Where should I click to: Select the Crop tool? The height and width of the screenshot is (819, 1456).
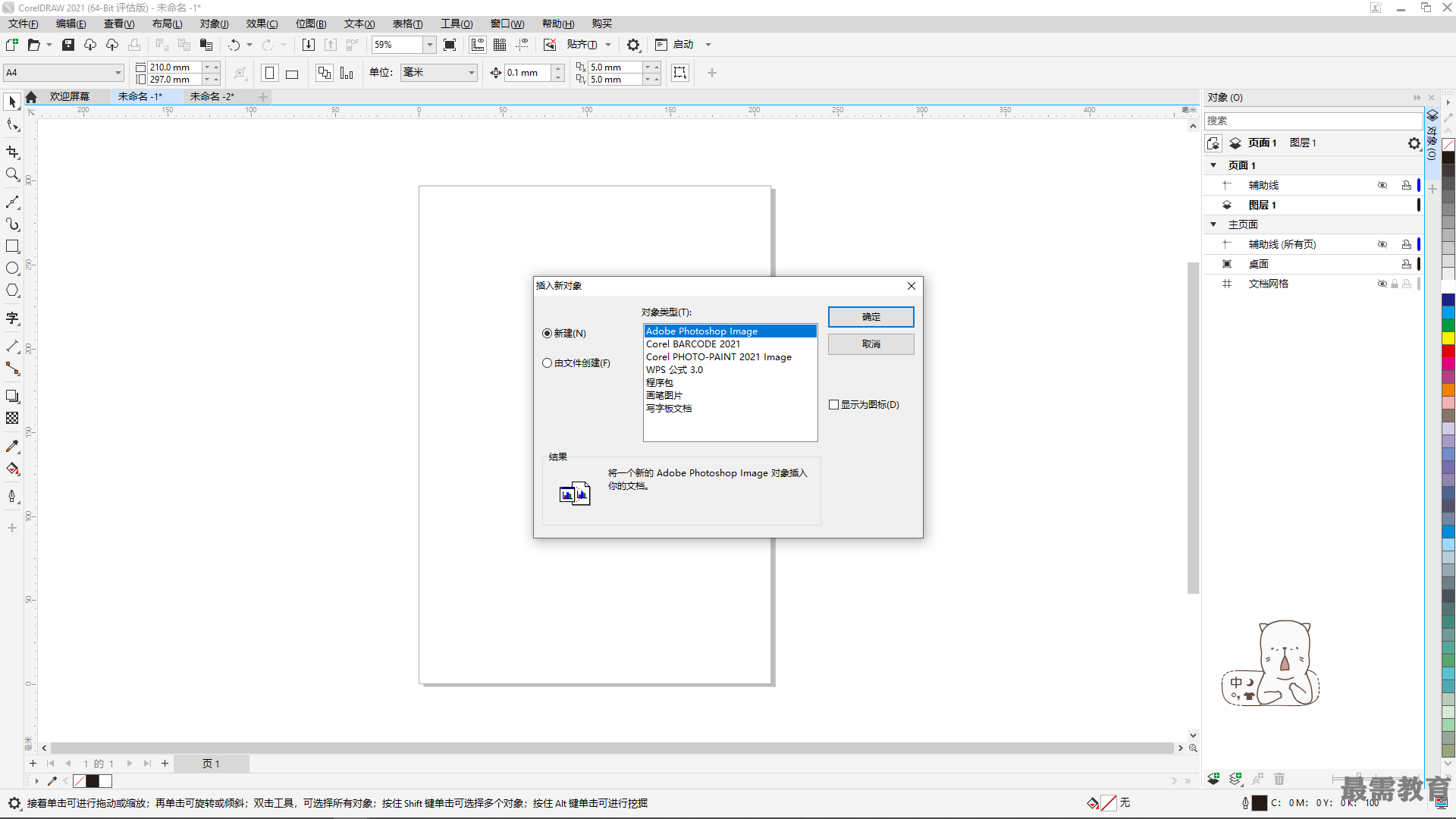click(x=12, y=152)
